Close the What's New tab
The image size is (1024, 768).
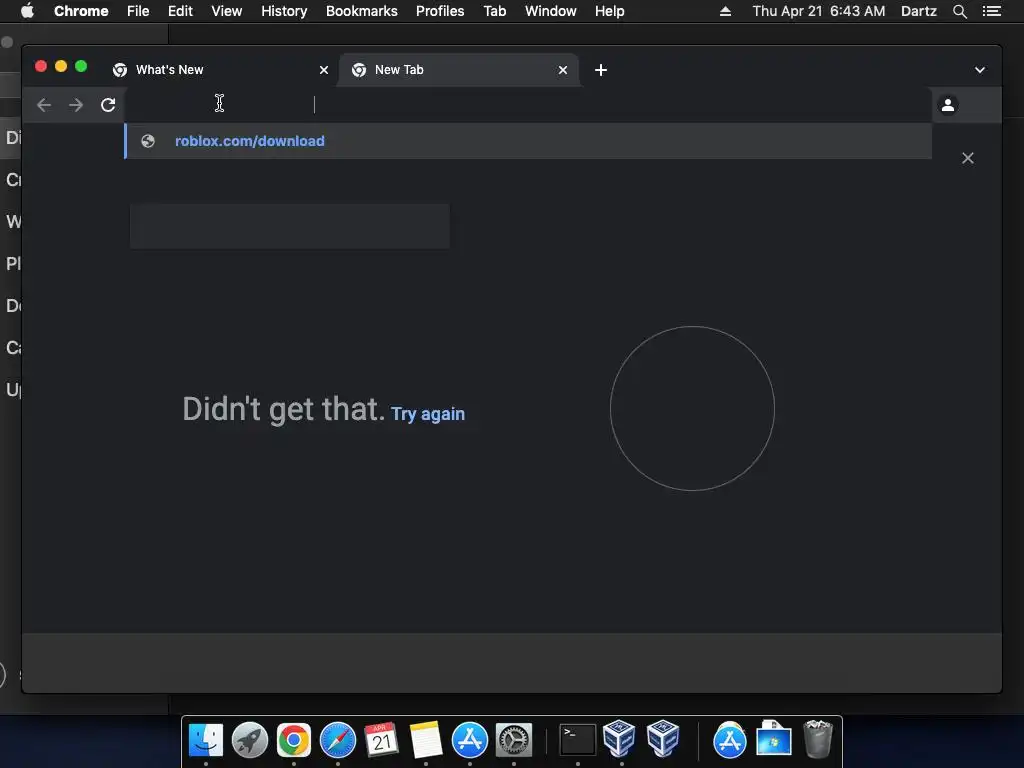click(x=323, y=70)
